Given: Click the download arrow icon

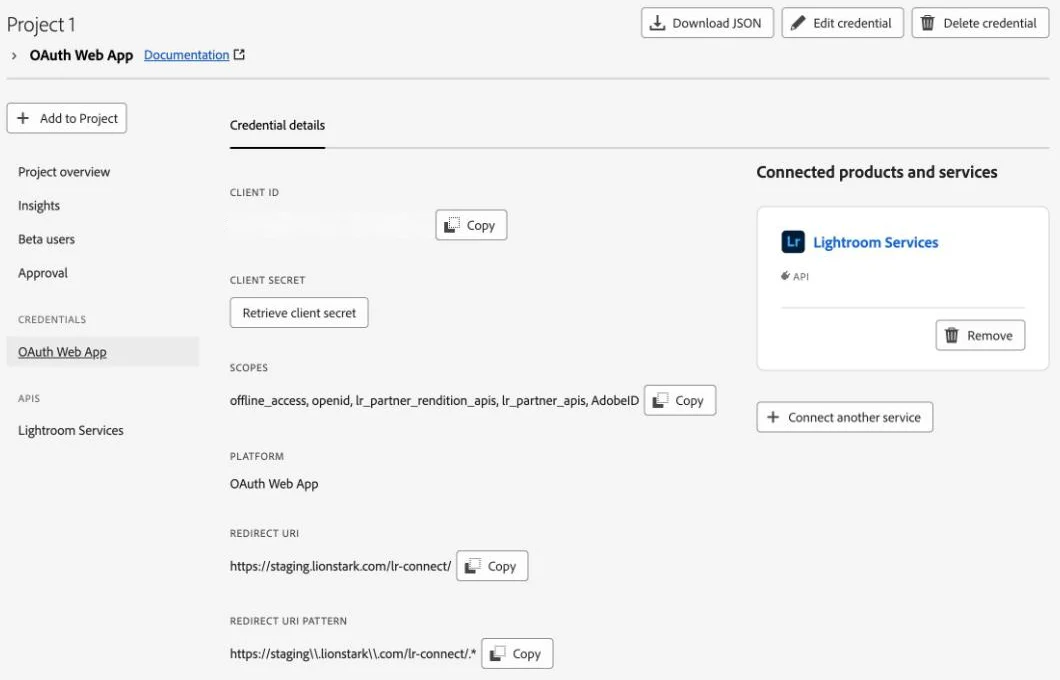Looking at the screenshot, I should click(x=657, y=23).
